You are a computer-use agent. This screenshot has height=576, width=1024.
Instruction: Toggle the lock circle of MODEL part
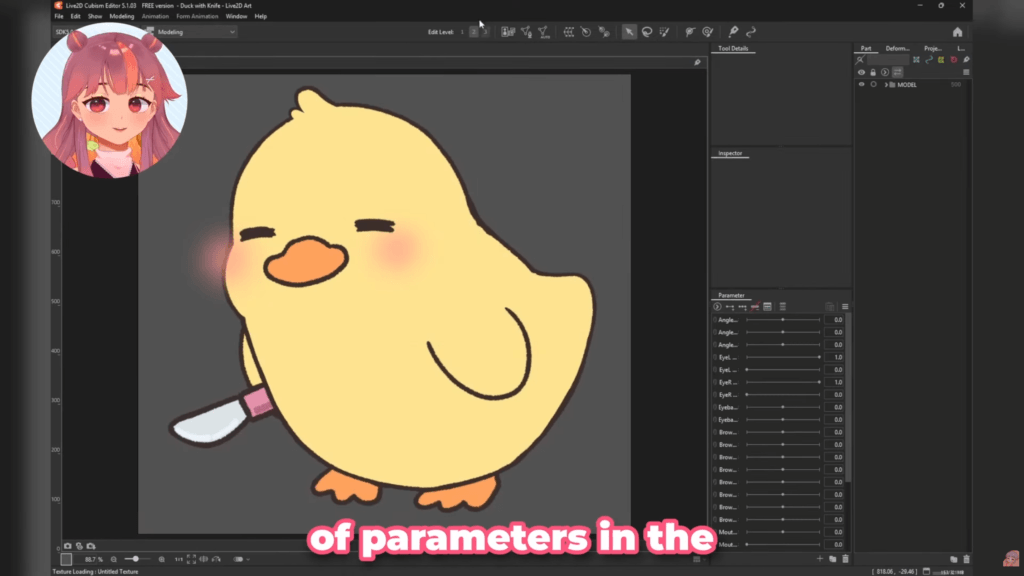[873, 85]
